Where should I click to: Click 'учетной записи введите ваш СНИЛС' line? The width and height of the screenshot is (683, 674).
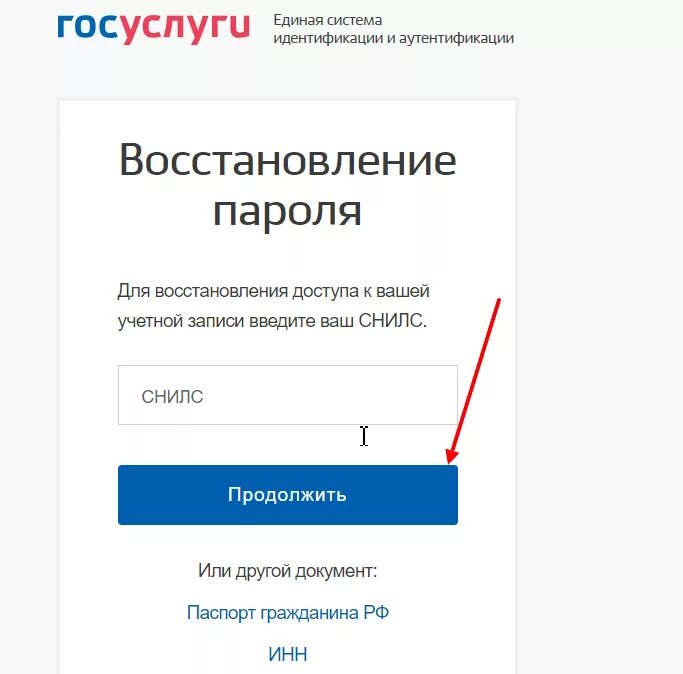(272, 321)
